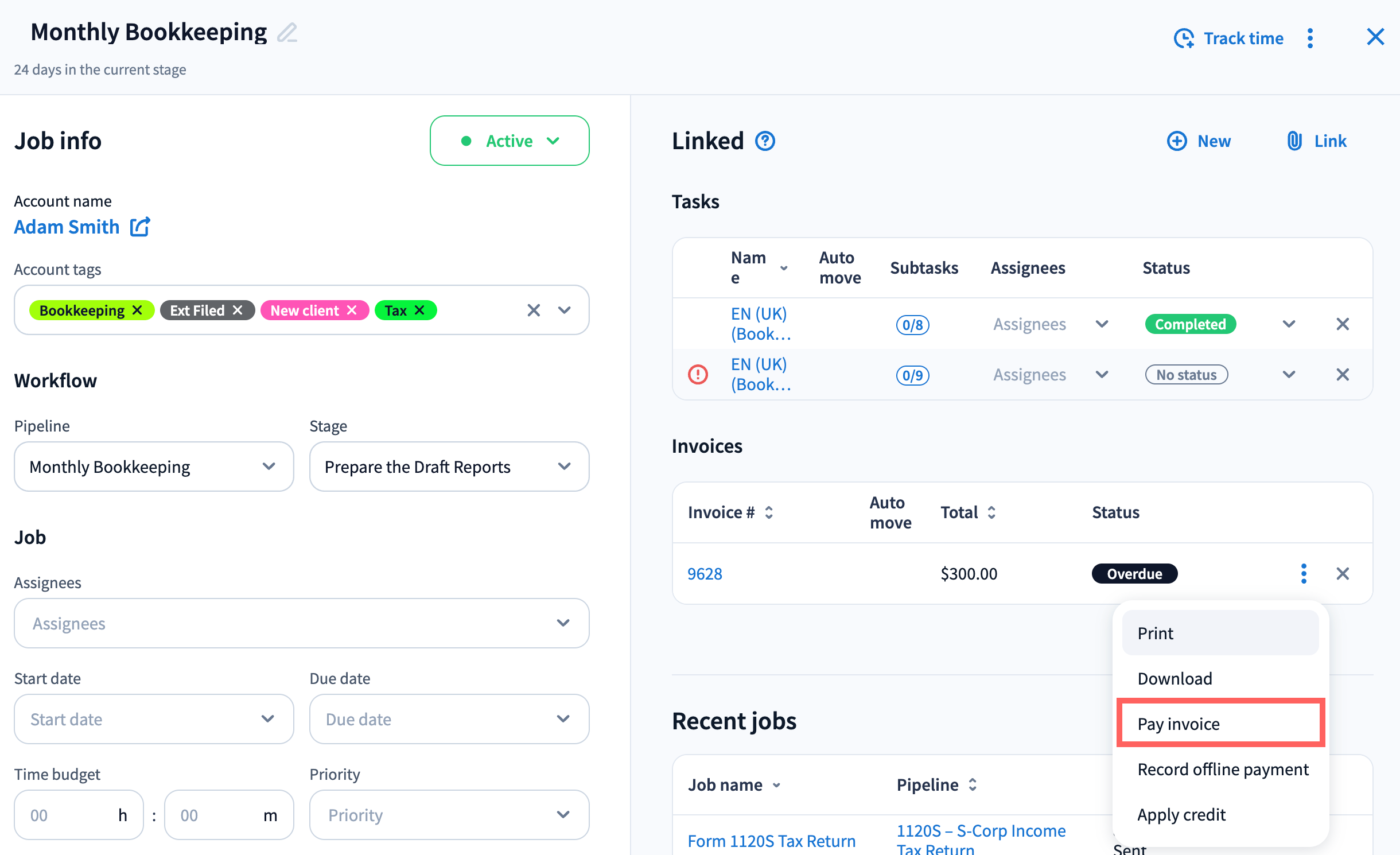Image resolution: width=1400 pixels, height=855 pixels.
Task: Remove the Bookkeeping account tag
Action: 137,310
